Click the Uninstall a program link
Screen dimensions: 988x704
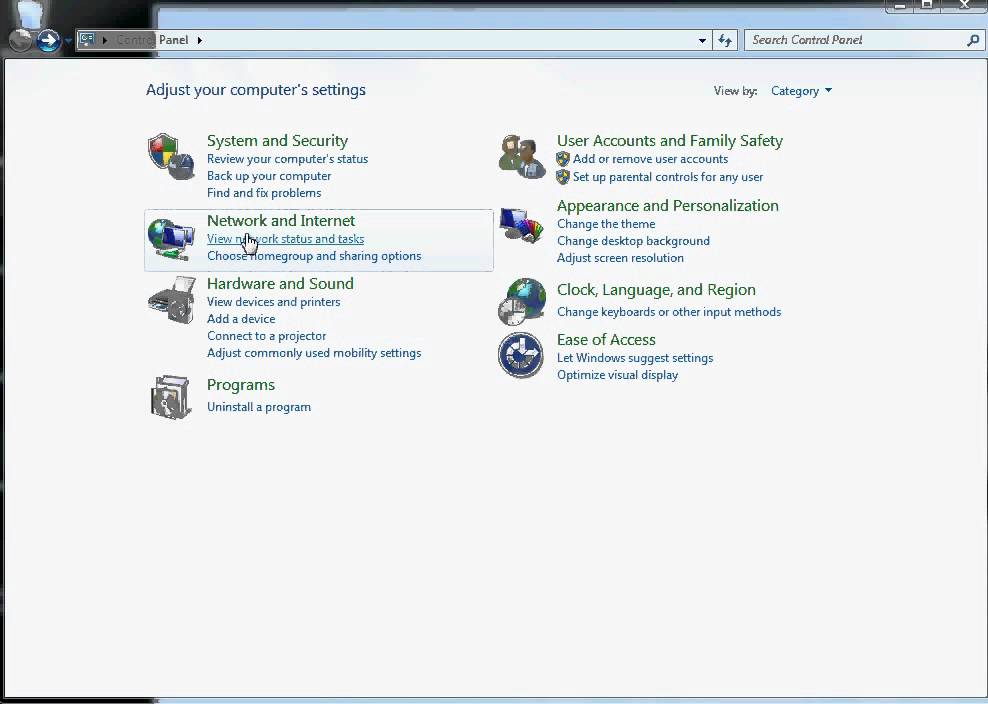[x=258, y=407]
